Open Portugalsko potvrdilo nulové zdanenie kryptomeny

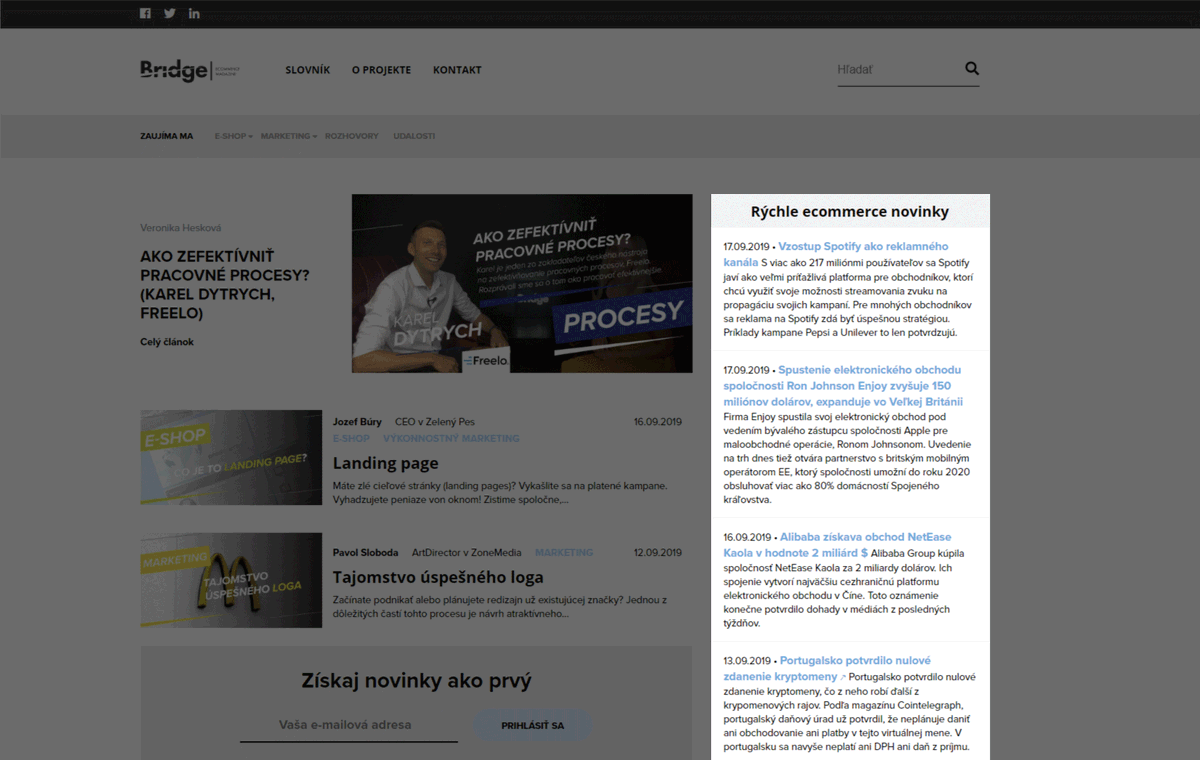click(x=827, y=668)
